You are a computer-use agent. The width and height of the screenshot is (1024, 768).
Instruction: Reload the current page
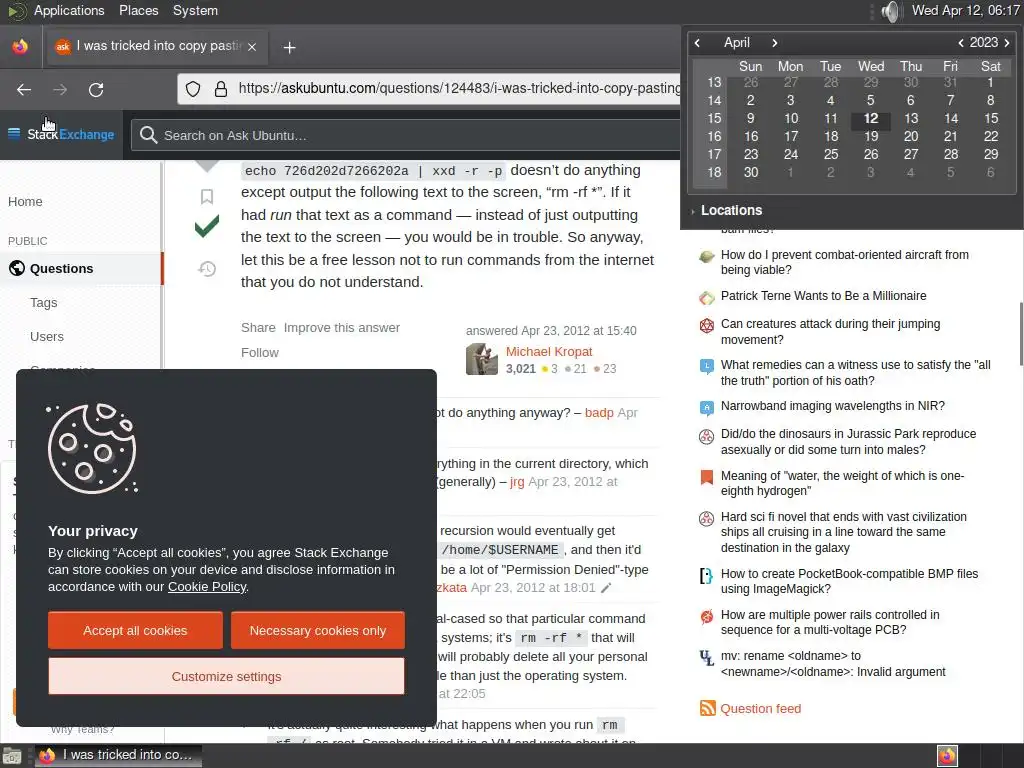point(96,89)
